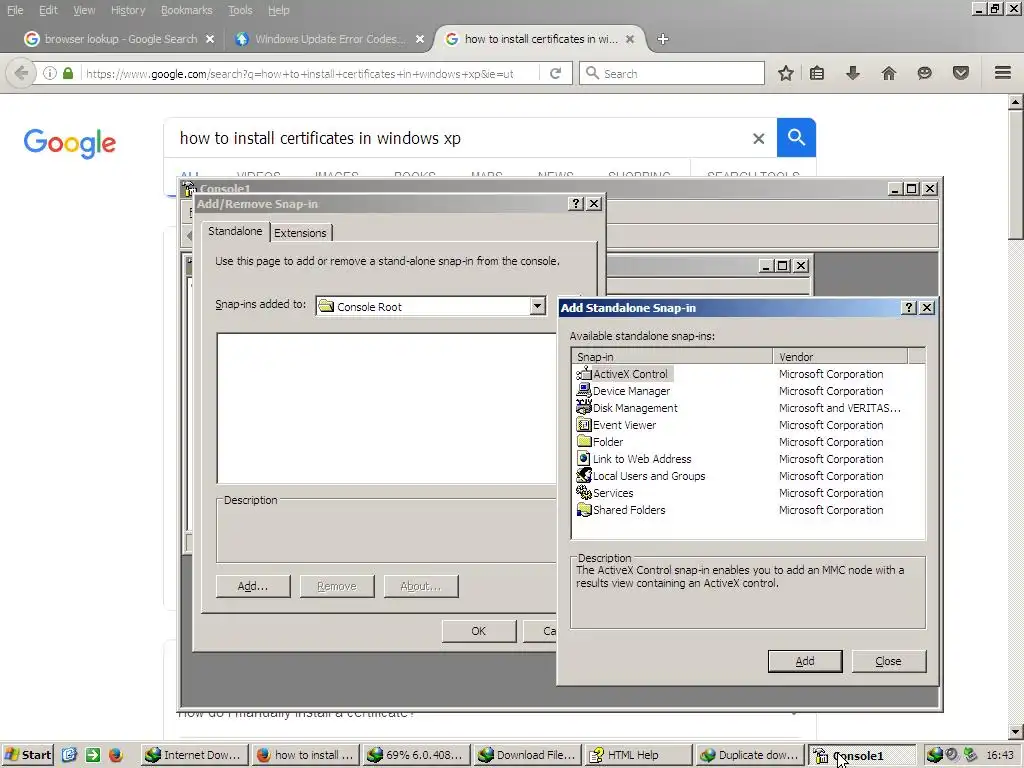Click the help question mark in Add Standalone Snap-in

(908, 308)
